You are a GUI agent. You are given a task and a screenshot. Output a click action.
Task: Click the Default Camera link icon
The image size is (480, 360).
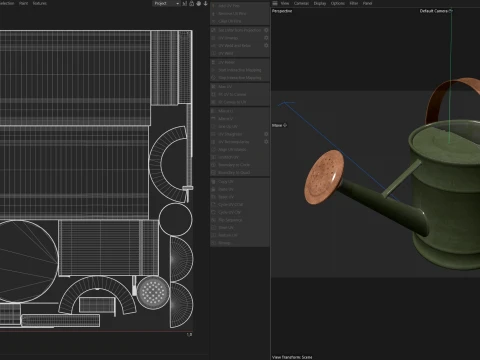tap(451, 11)
